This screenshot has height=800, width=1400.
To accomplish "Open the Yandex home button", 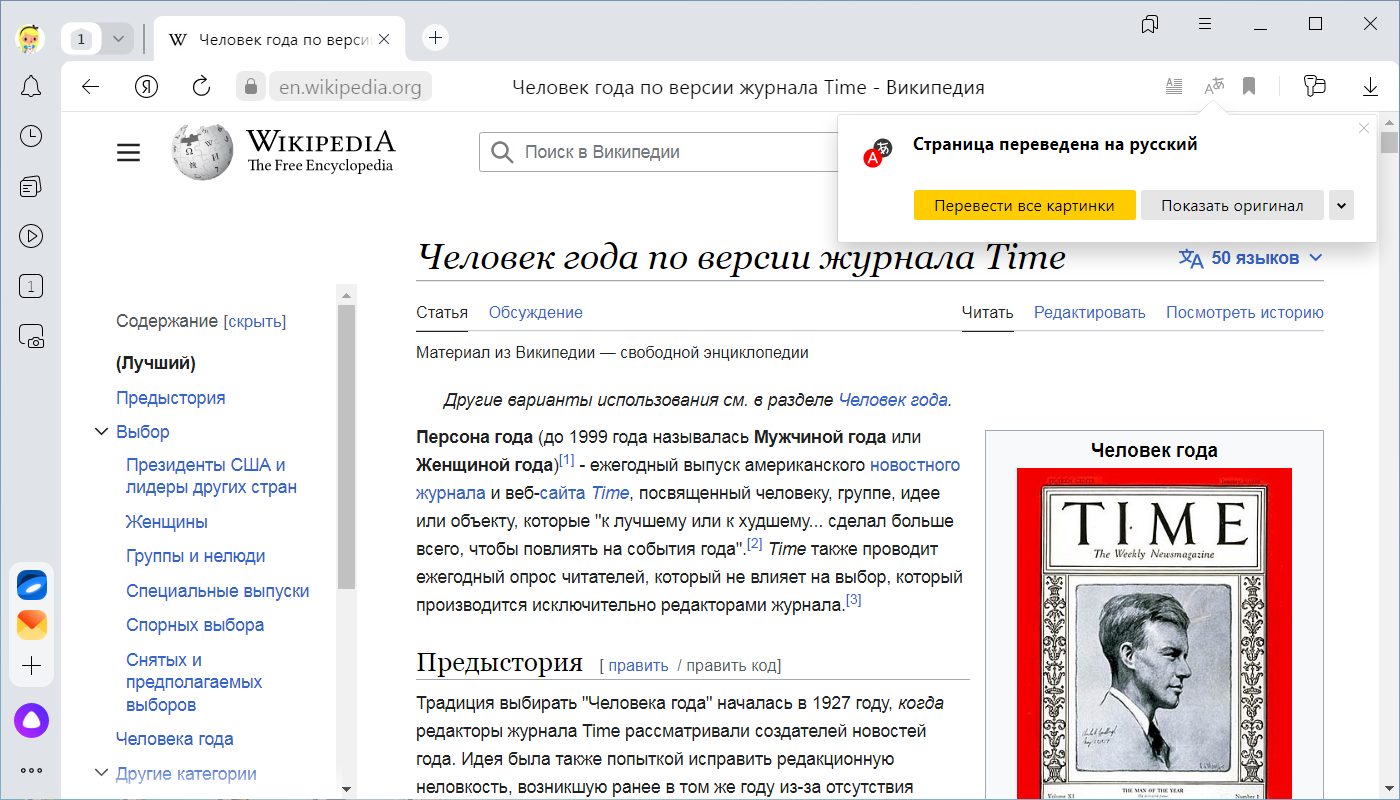I will click(147, 87).
